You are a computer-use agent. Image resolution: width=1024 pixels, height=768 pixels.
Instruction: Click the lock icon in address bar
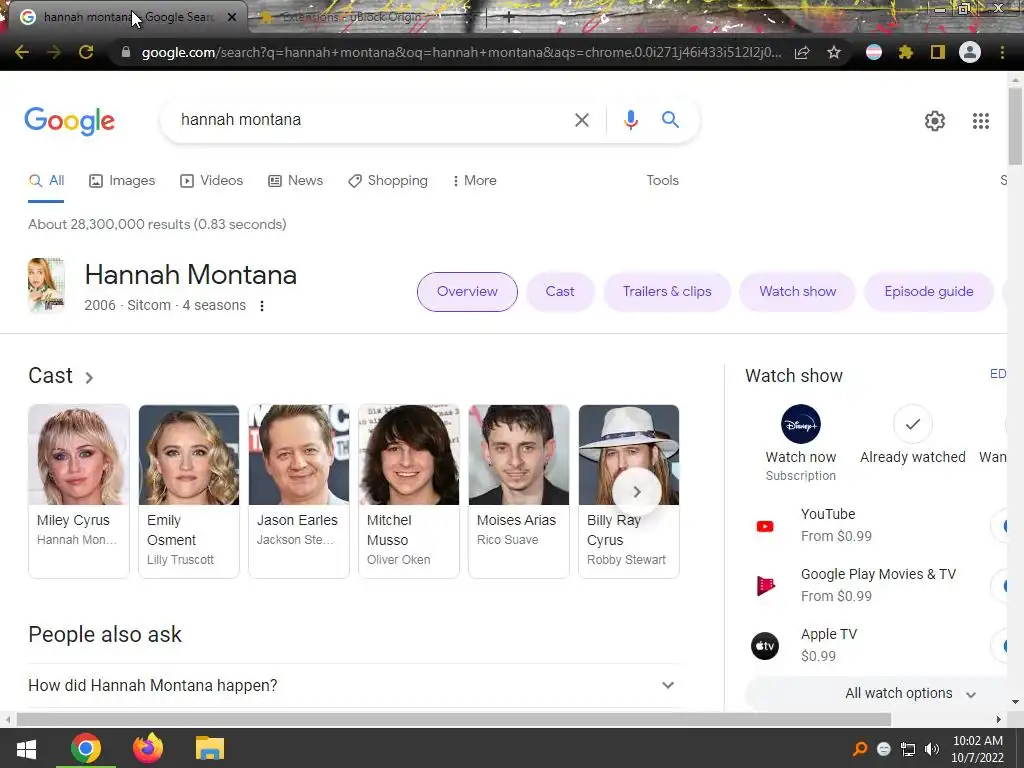coord(125,52)
